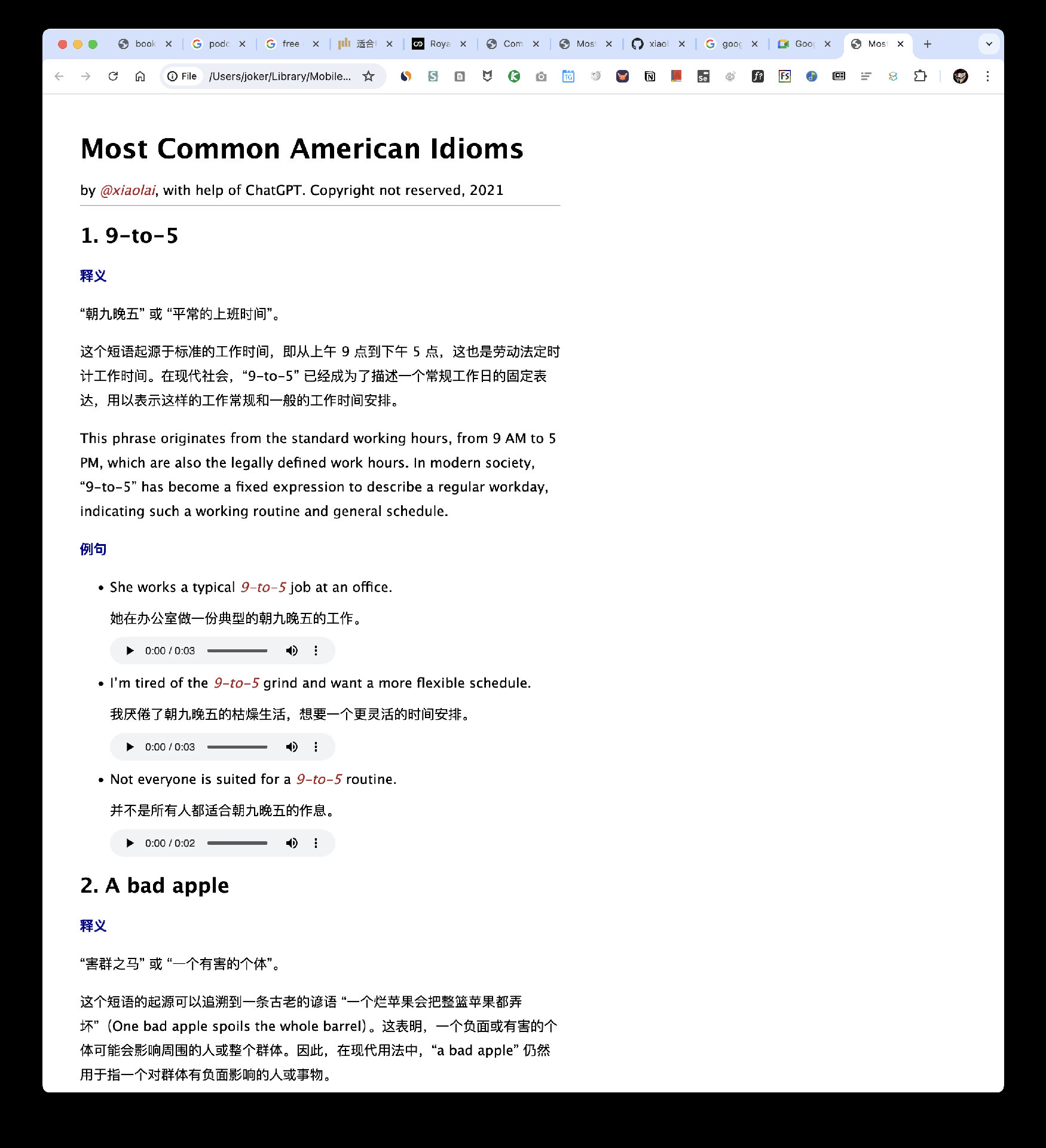
Task: Click the user profile avatar
Action: 960,76
